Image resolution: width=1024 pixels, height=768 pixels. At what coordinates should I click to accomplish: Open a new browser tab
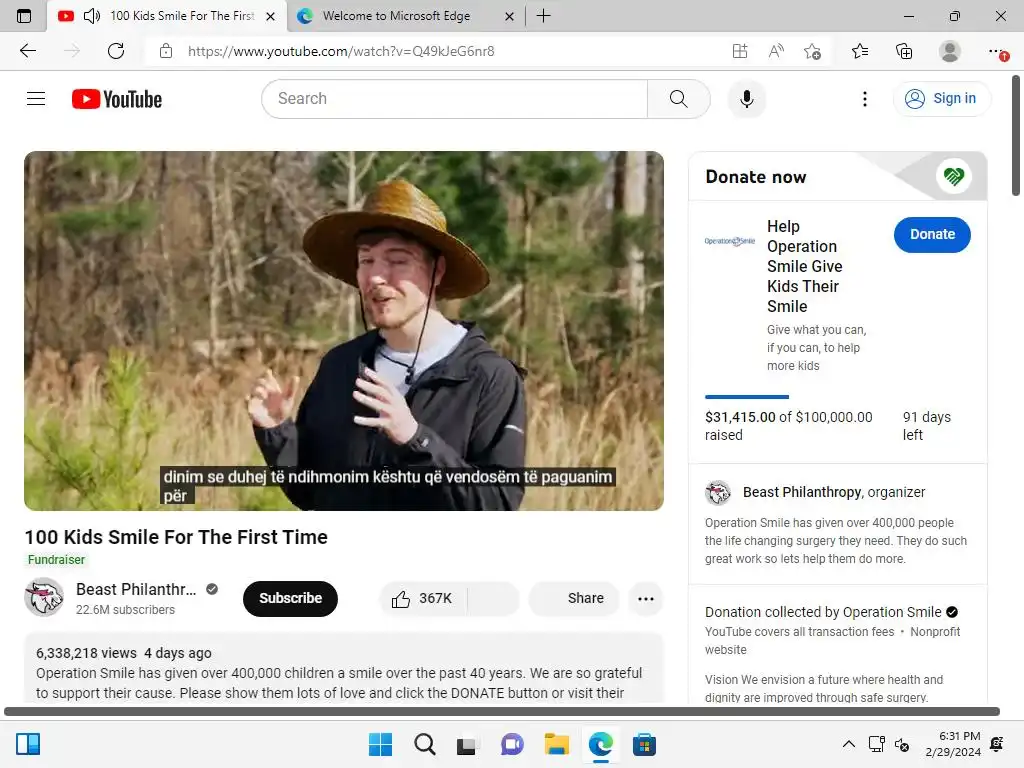543,16
